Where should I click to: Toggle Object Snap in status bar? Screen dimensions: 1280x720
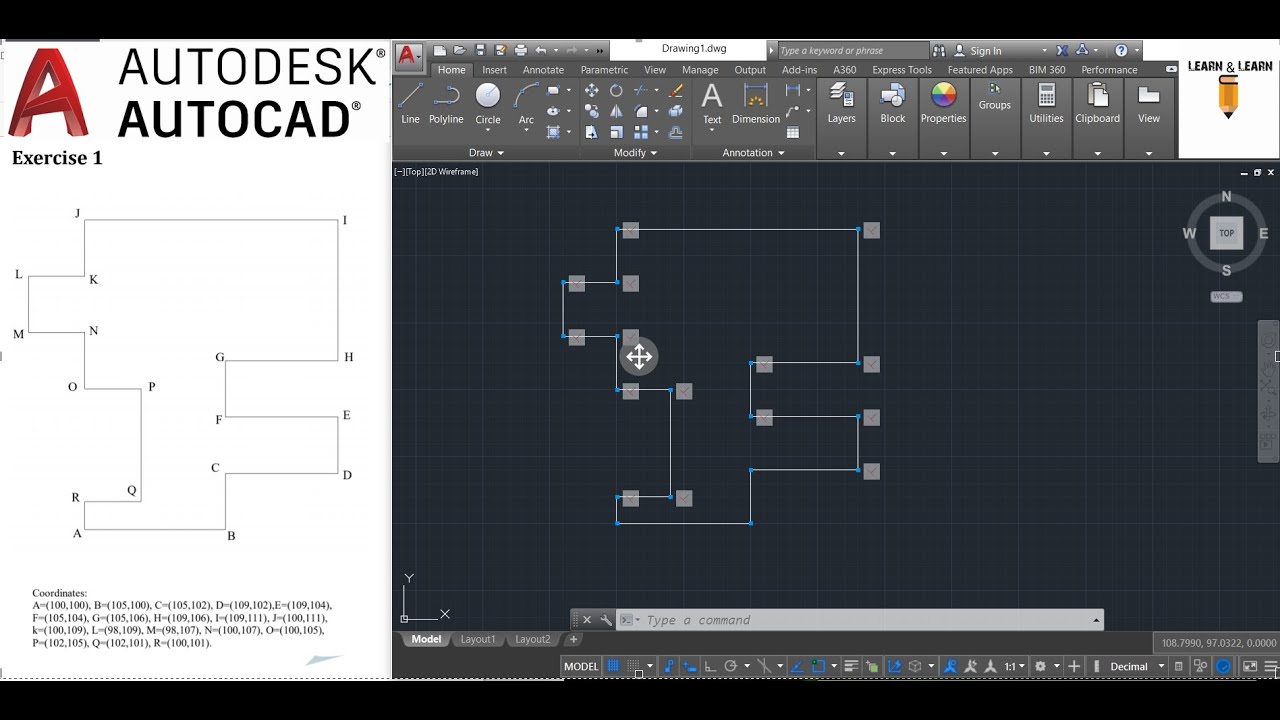(x=818, y=666)
